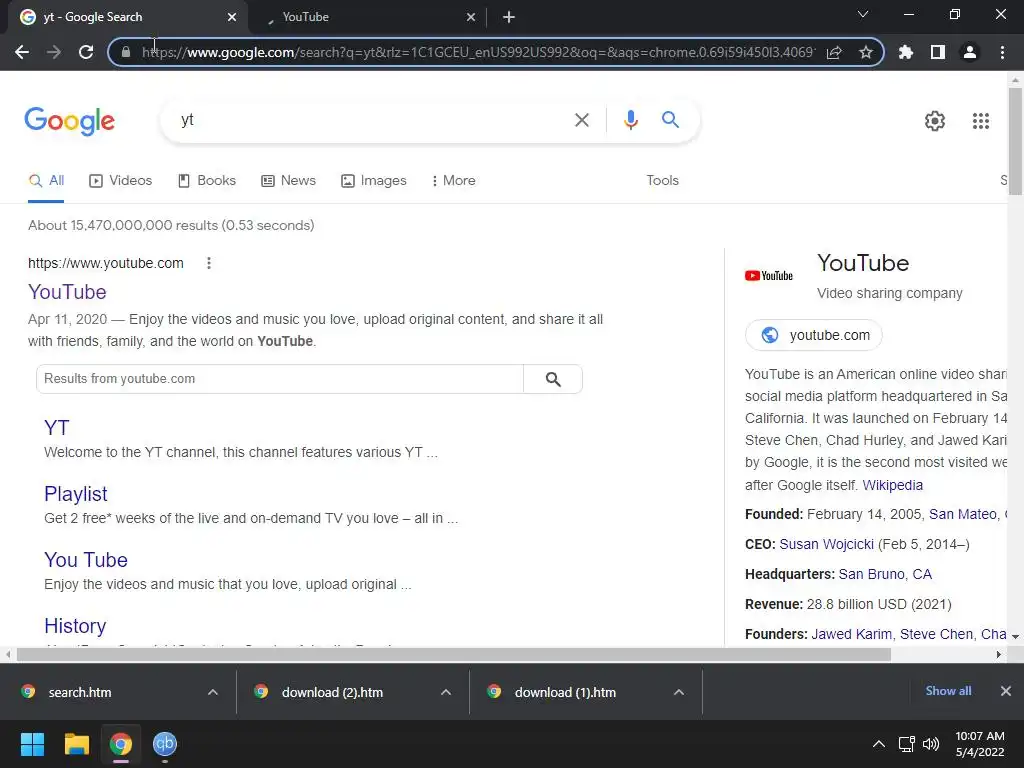
Task: Open the Steve Chen founder link
Action: coord(936,634)
